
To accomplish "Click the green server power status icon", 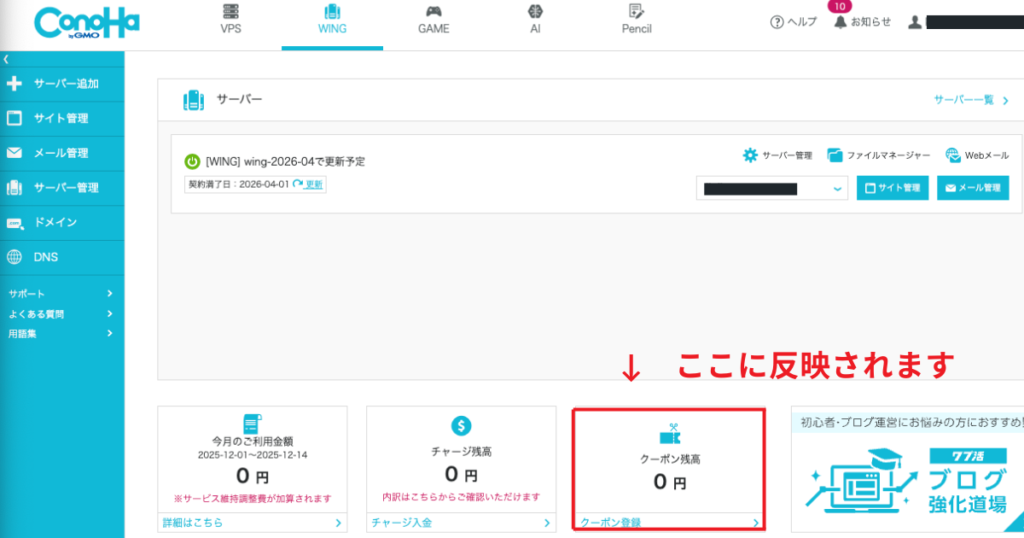I will pyautogui.click(x=192, y=161).
